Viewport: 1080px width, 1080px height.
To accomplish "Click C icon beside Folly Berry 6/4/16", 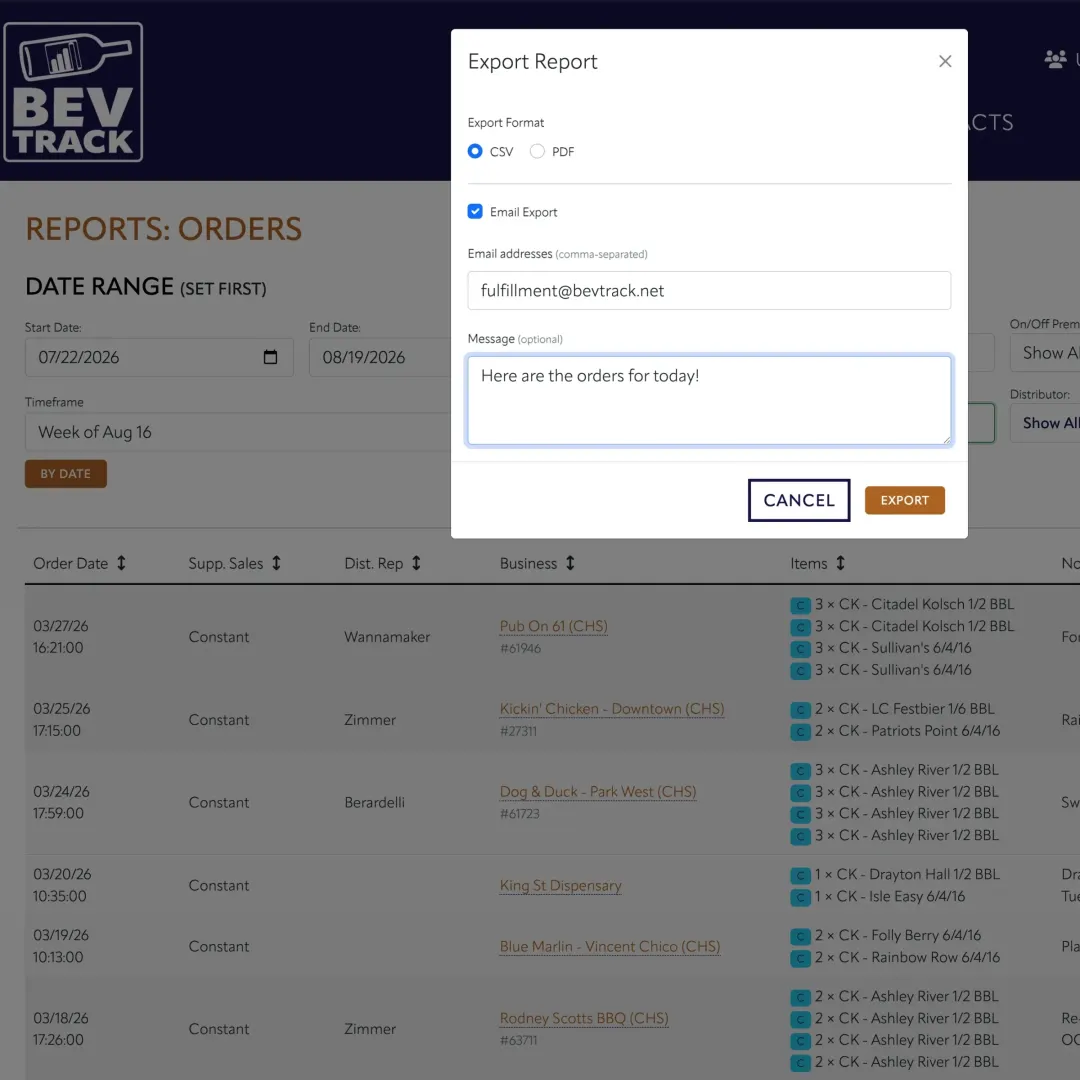I will coord(800,937).
